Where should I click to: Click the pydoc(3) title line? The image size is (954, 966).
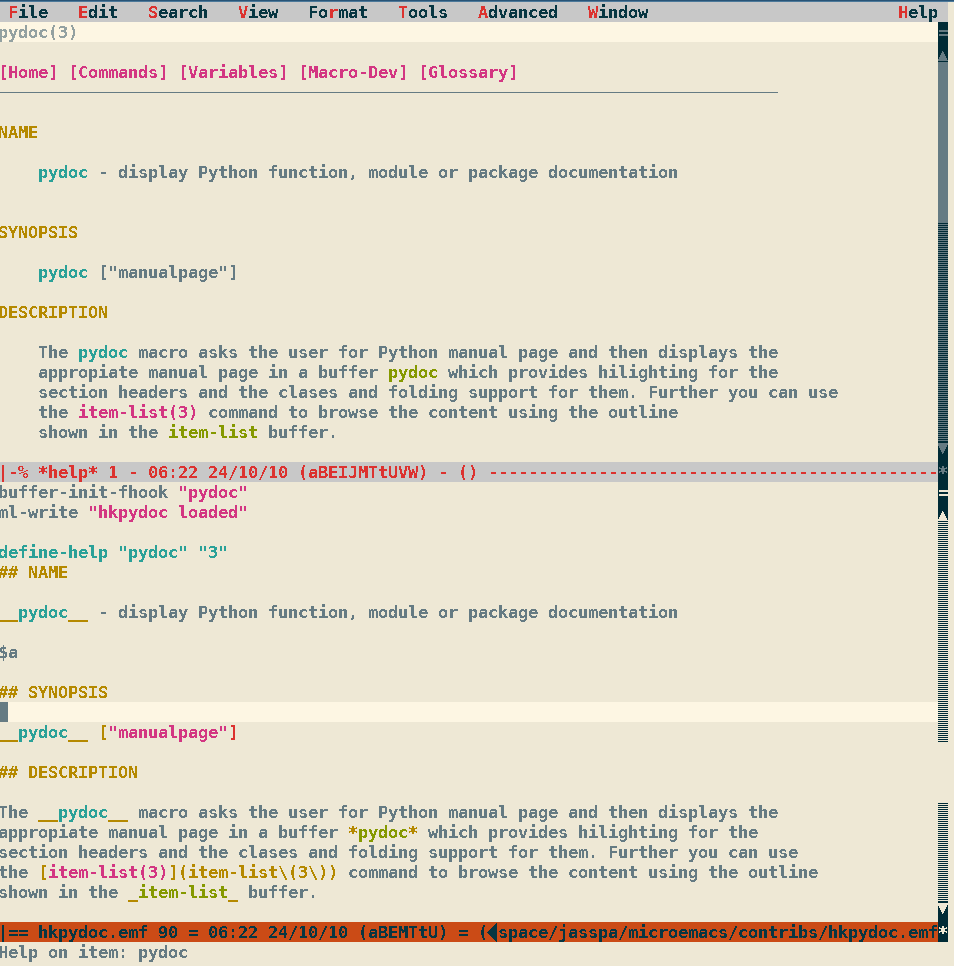pyautogui.click(x=38, y=33)
